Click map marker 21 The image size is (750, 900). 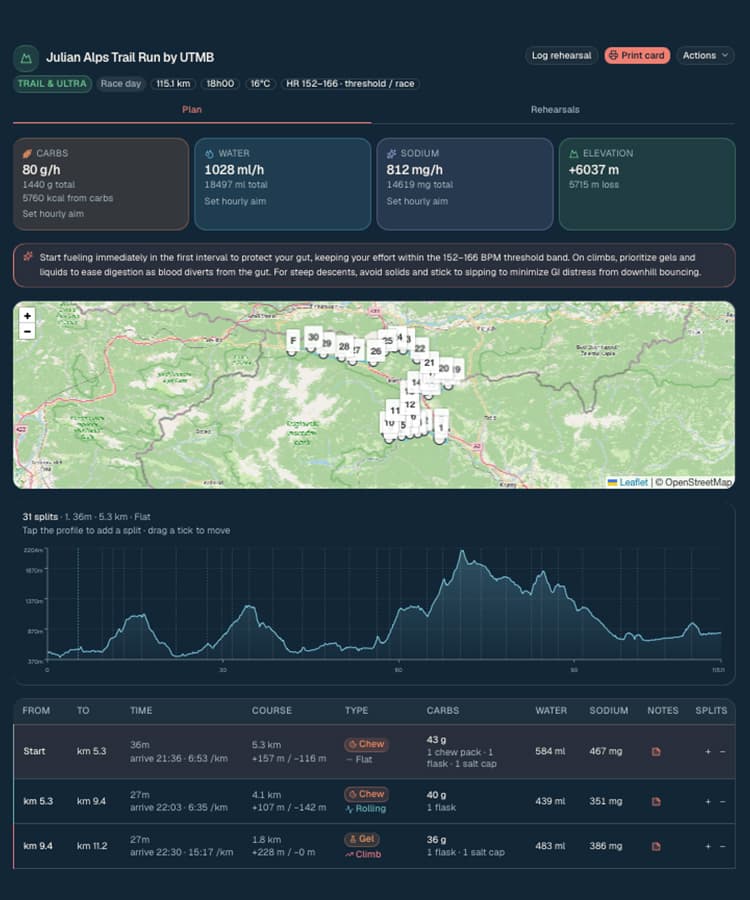coord(429,363)
